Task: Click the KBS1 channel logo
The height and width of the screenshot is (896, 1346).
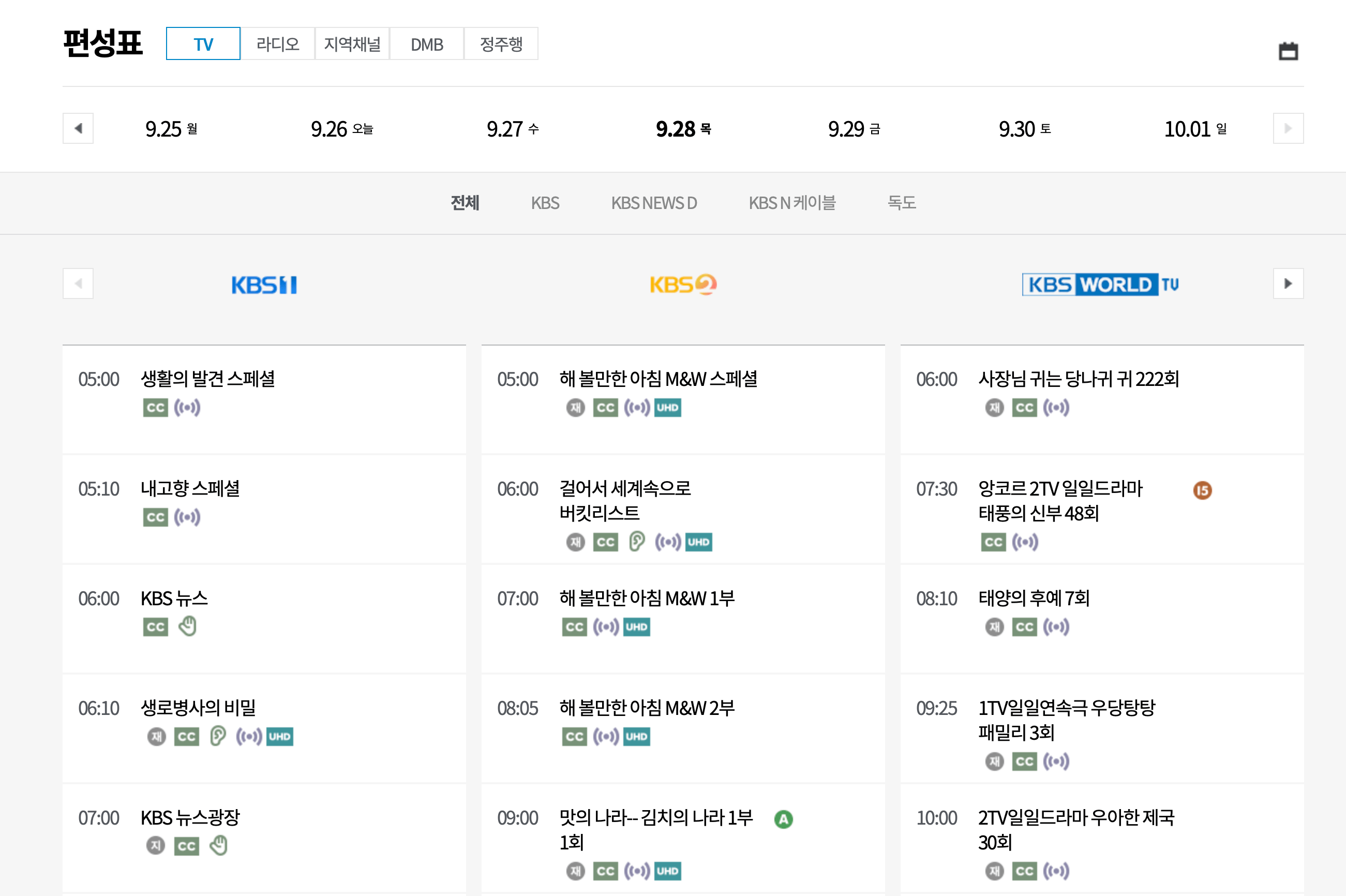Action: coord(264,285)
